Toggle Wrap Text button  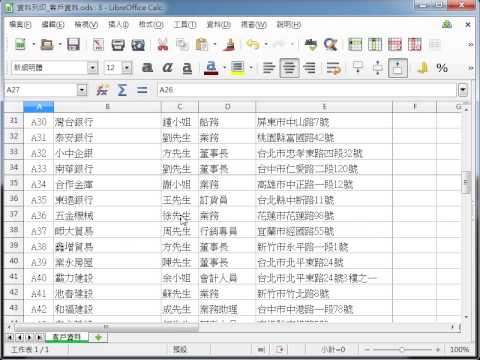pos(334,68)
